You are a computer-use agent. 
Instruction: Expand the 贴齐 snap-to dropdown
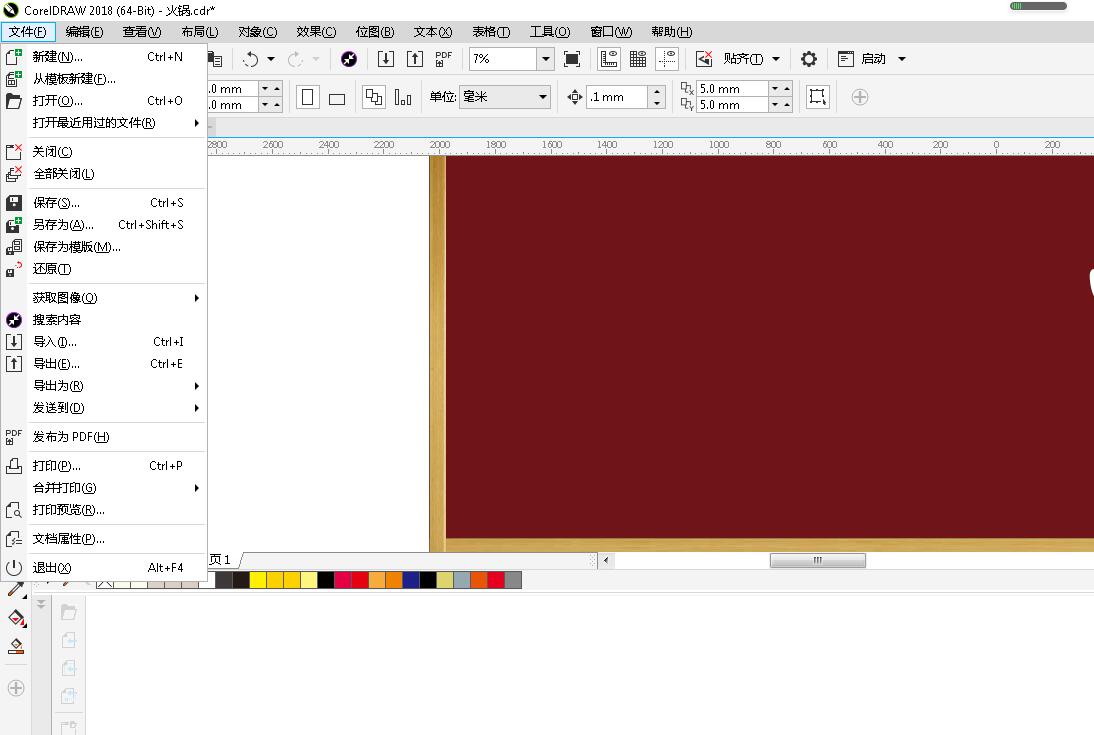(775, 59)
